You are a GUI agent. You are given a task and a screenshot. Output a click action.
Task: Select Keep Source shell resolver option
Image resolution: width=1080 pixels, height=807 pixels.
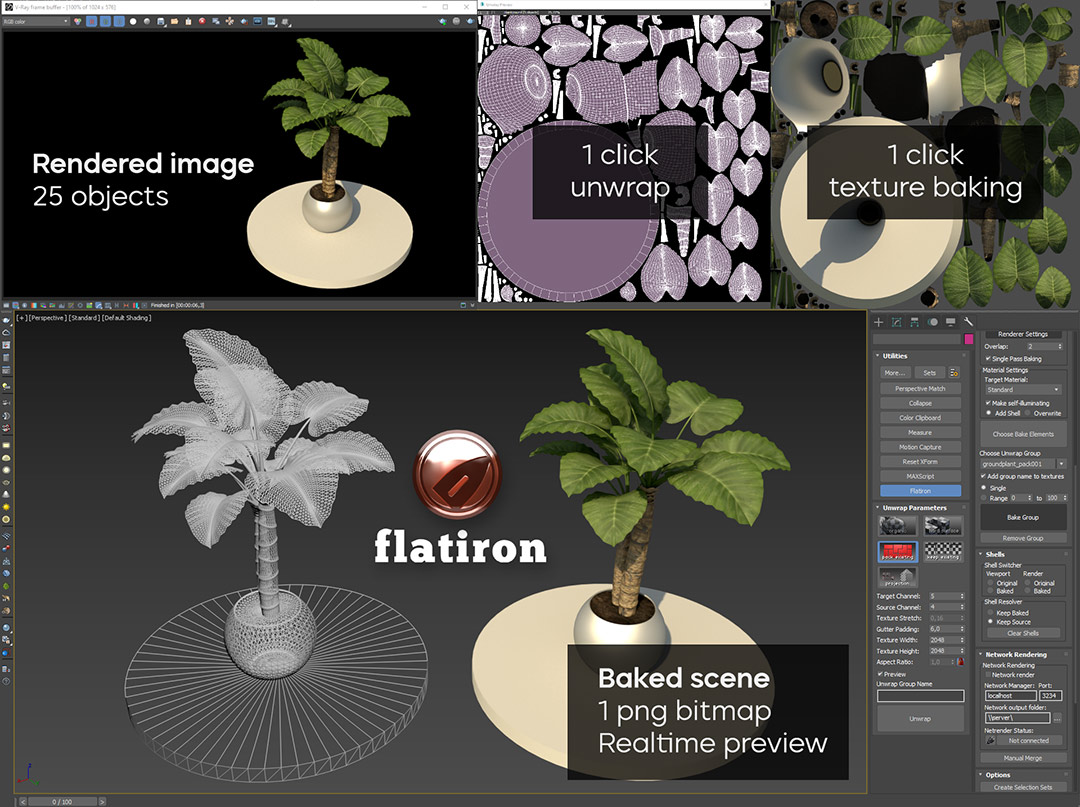click(990, 622)
